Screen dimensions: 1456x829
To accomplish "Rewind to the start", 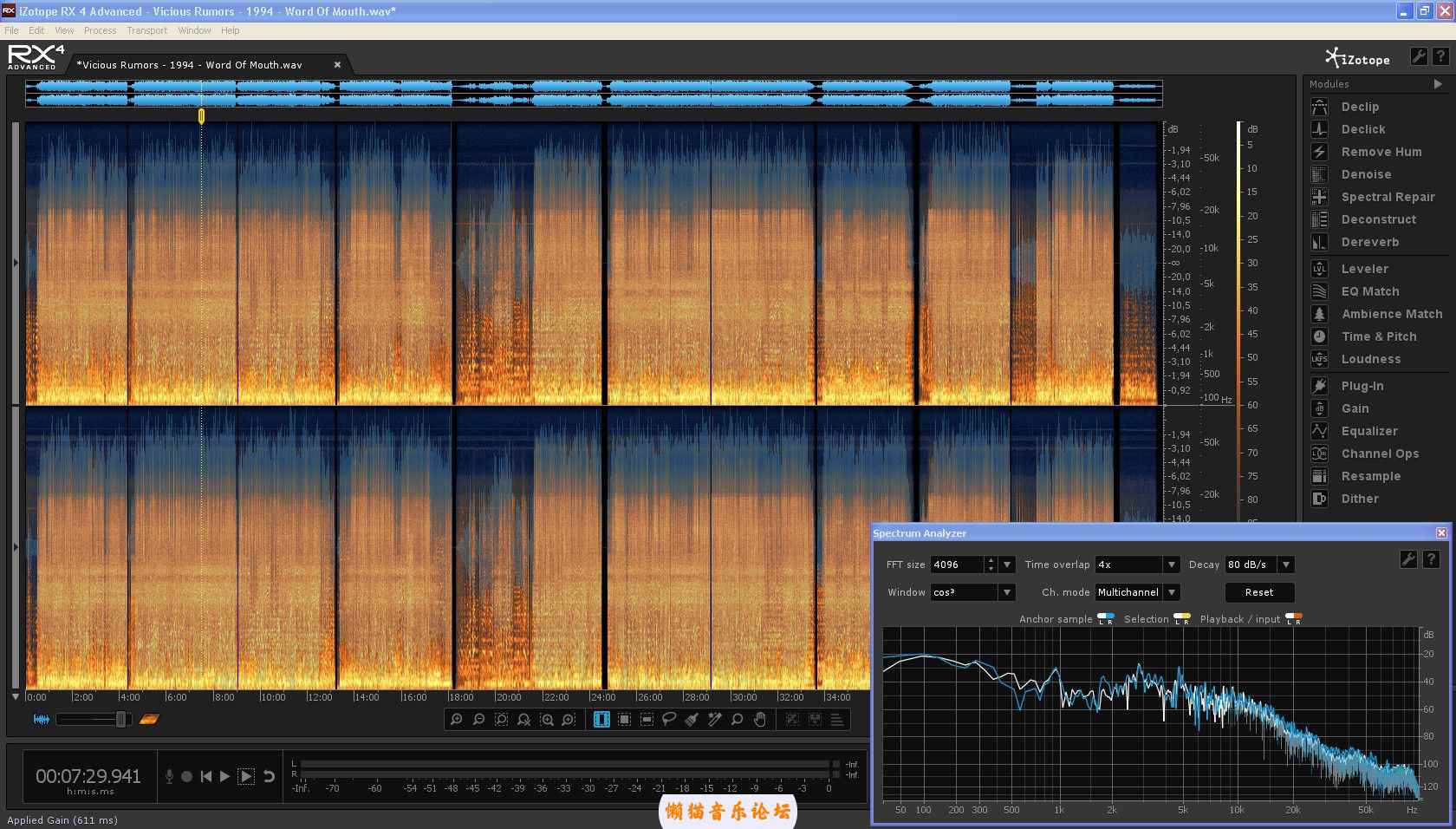I will 205,776.
